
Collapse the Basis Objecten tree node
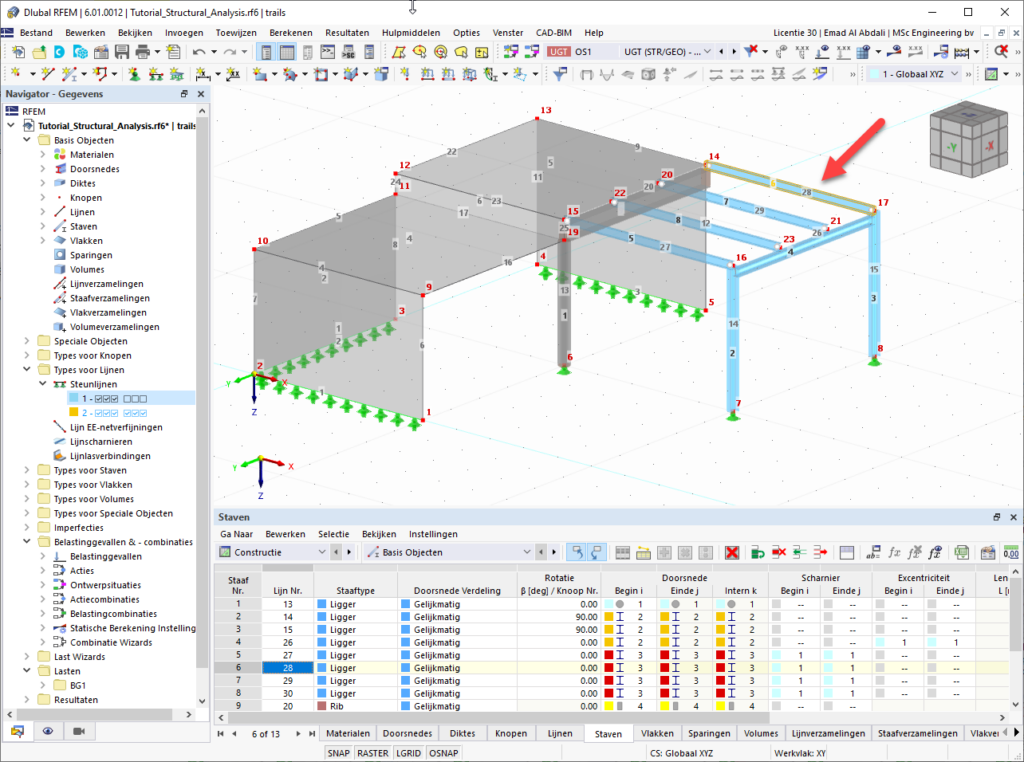click(27, 140)
